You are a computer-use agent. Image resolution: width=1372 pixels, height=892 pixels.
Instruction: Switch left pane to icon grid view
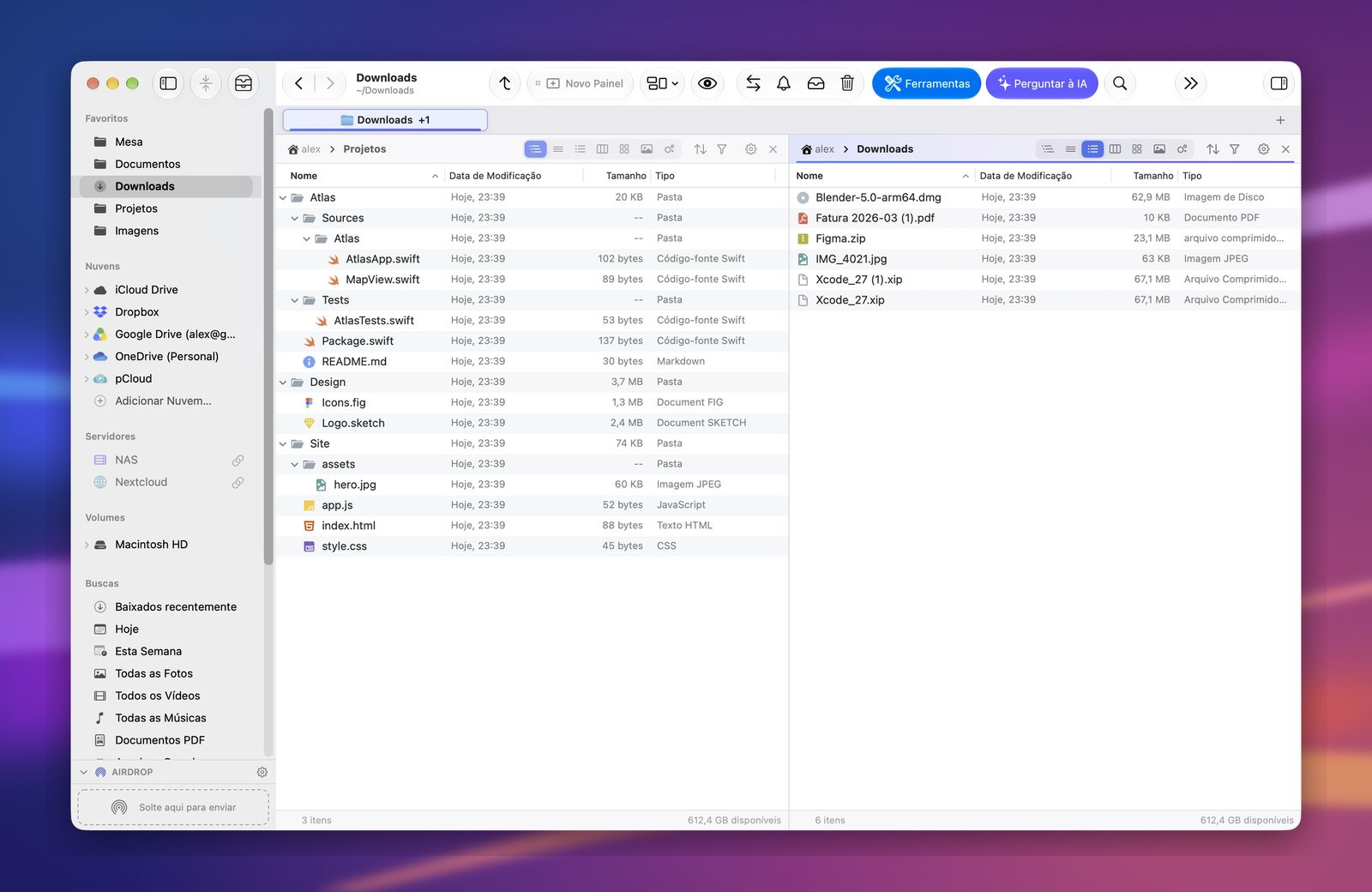tap(624, 149)
